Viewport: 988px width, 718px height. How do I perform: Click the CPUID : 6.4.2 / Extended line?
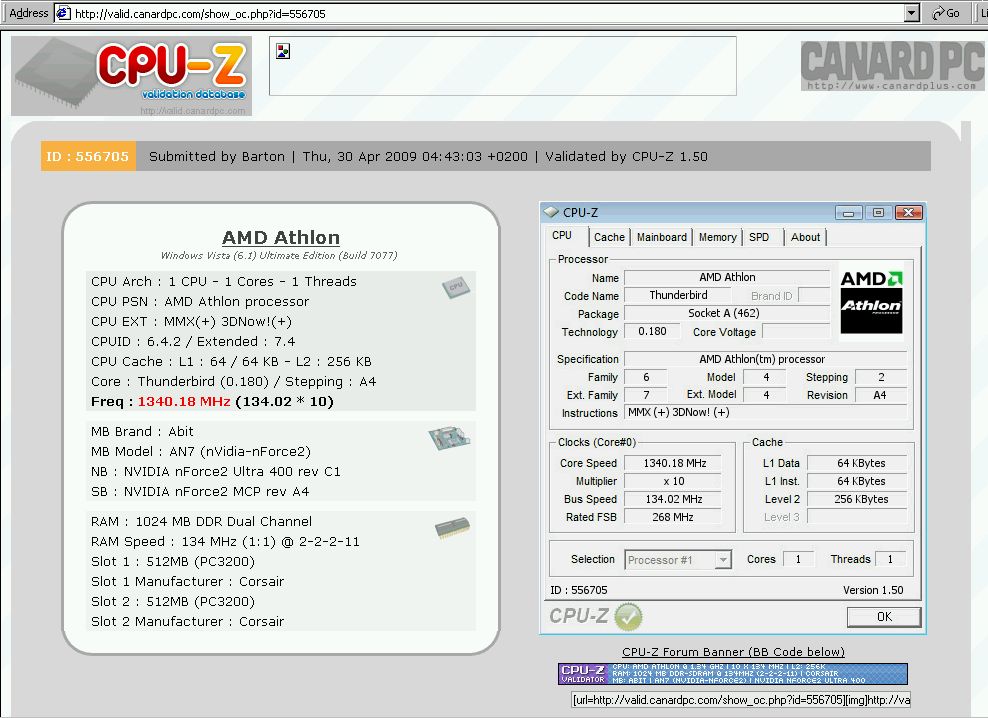(x=193, y=342)
